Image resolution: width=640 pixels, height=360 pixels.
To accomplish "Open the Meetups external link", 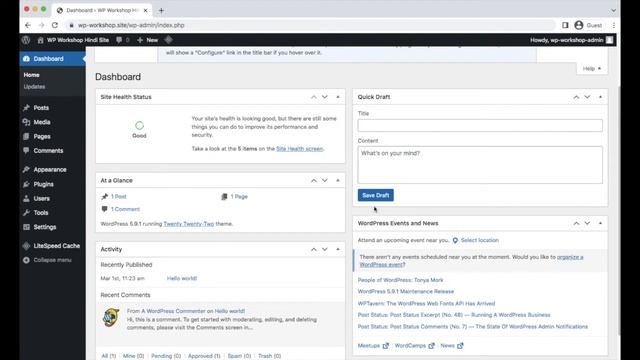I will (373, 346).
